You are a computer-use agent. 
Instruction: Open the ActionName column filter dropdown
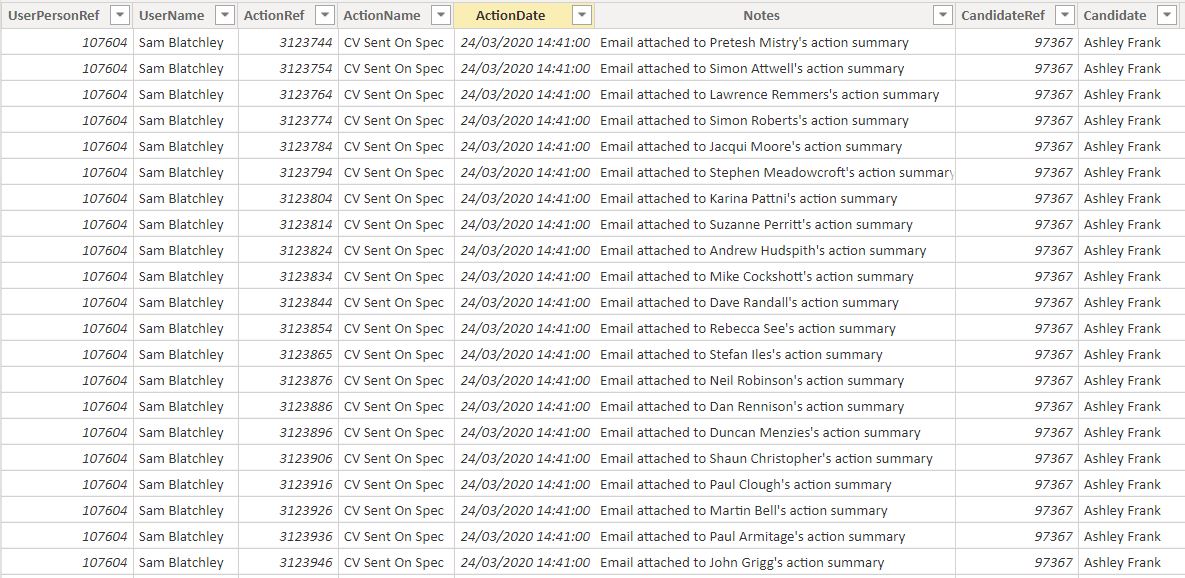tap(441, 15)
